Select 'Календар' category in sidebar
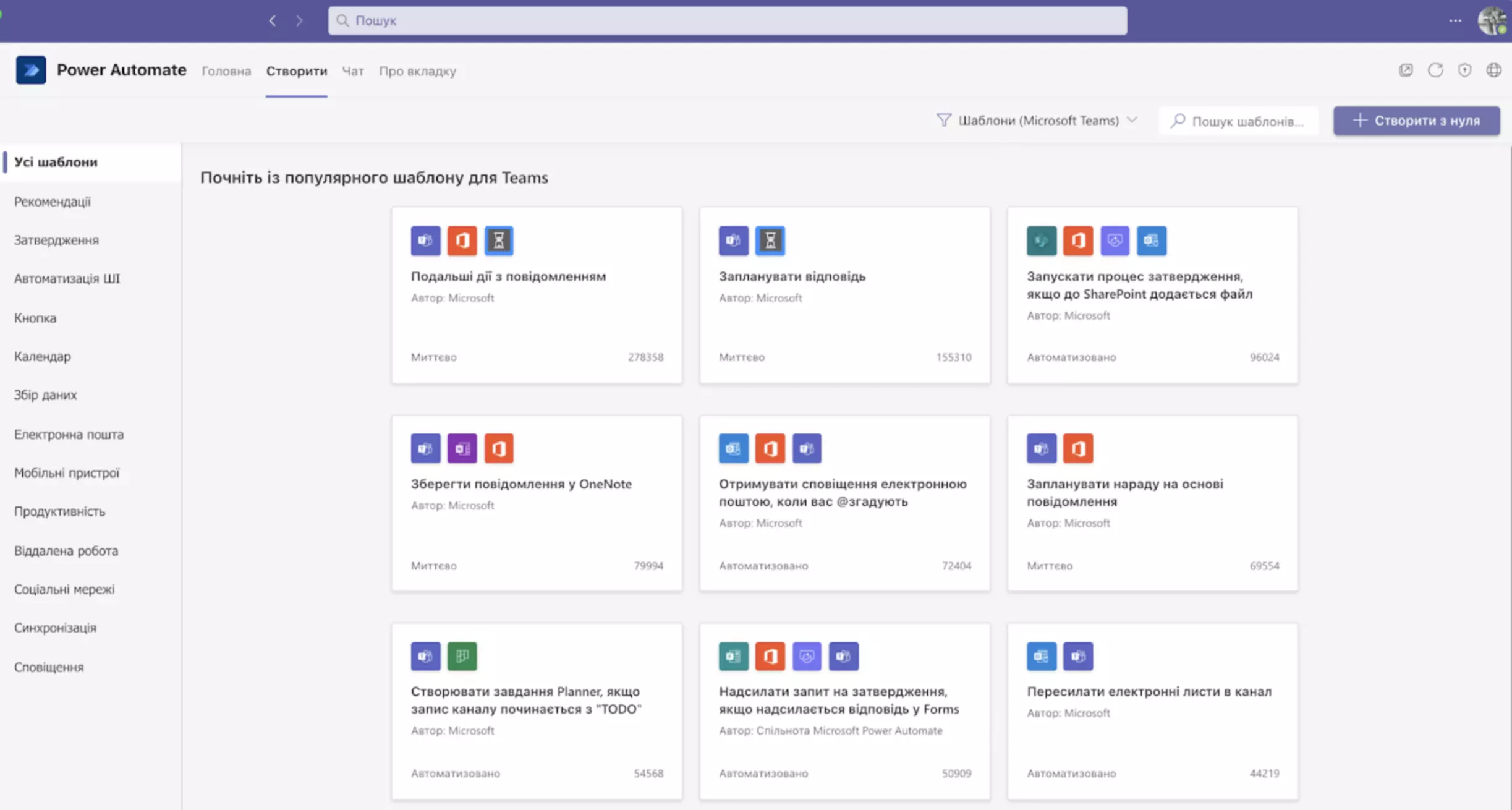The height and width of the screenshot is (810, 1512). pos(43,356)
